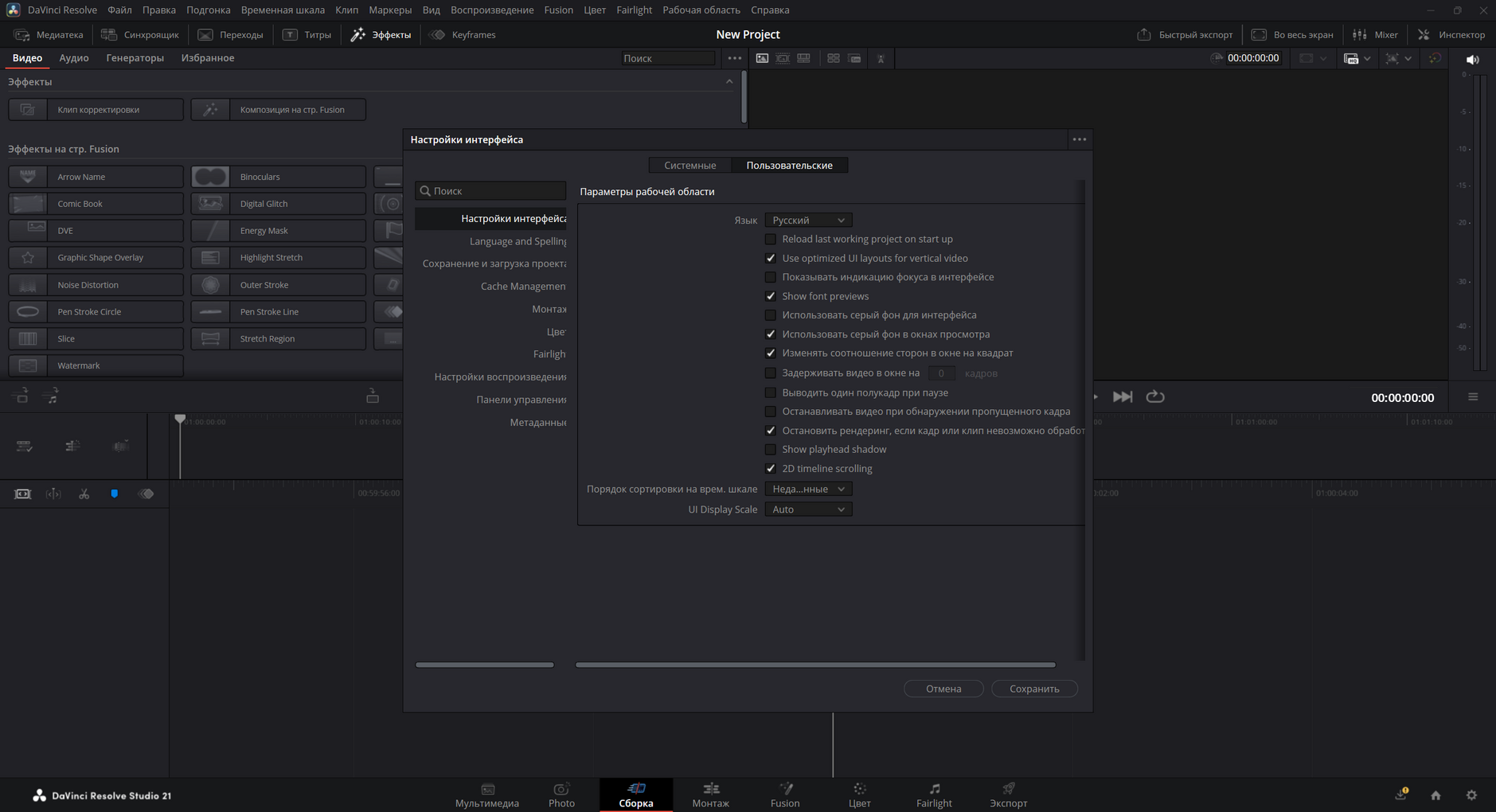
Task: Open project settings gear icon
Action: tap(1471, 795)
